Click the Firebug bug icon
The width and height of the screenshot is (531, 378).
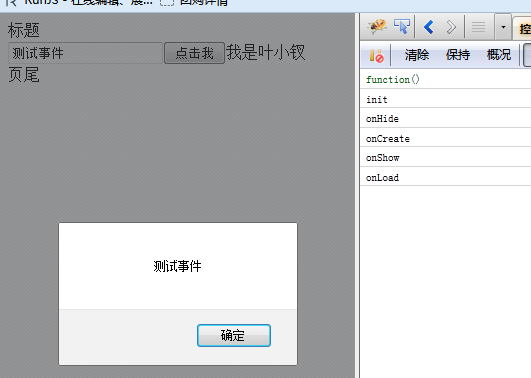point(378,26)
